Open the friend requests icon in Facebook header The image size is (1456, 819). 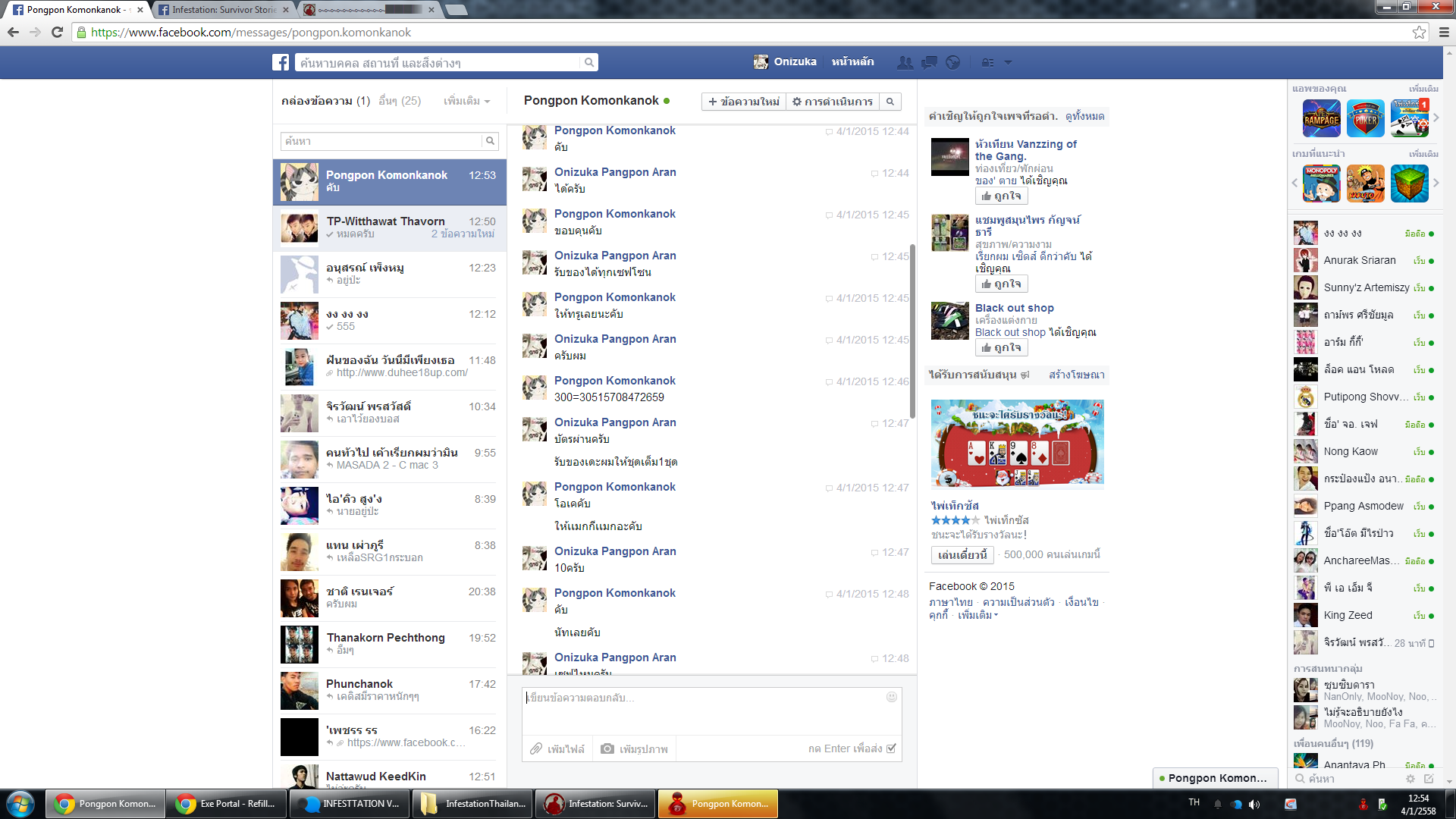[905, 62]
